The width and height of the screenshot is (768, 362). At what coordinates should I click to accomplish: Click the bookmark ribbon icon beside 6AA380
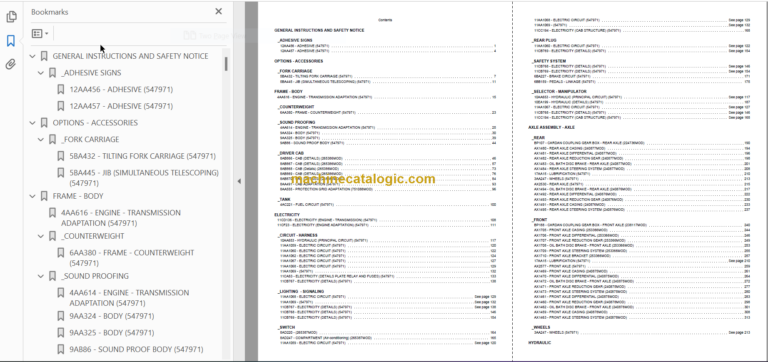coord(61,253)
